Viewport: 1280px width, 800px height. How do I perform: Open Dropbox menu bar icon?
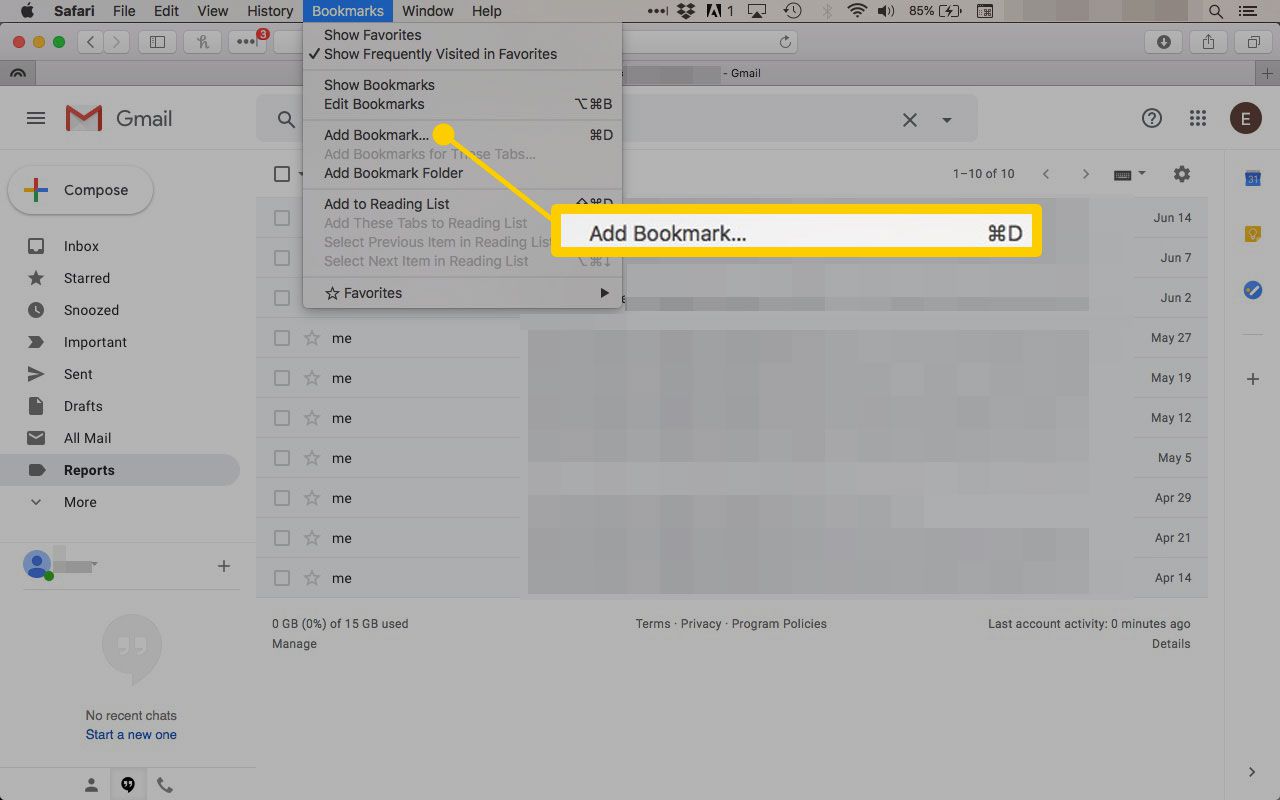coord(685,11)
